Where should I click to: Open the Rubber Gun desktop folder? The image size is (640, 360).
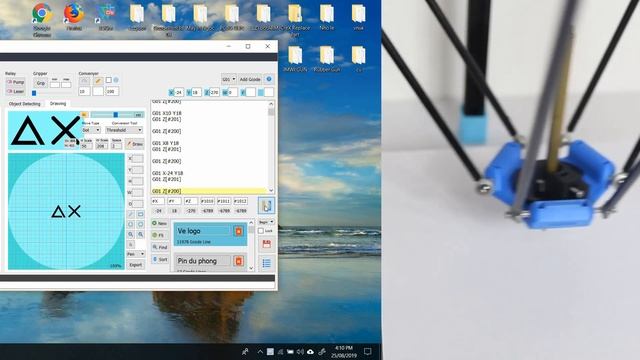point(327,58)
